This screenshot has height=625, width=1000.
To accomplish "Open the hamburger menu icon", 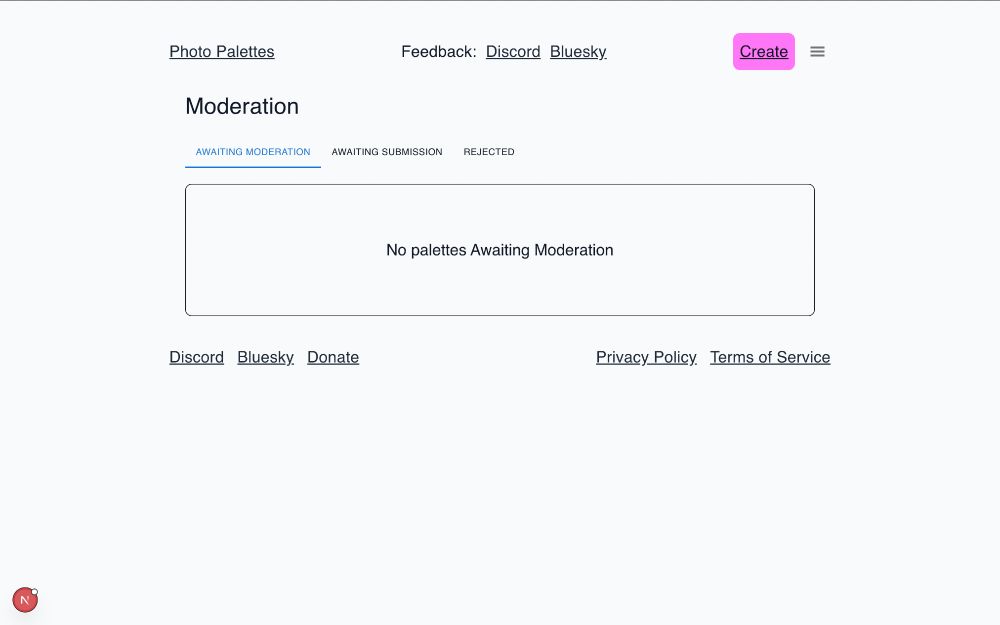I will point(817,52).
